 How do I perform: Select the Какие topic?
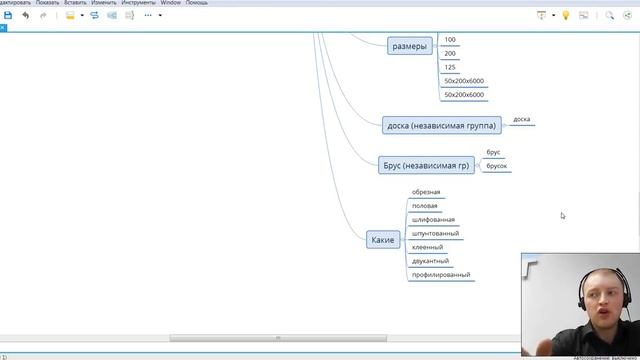click(383, 240)
